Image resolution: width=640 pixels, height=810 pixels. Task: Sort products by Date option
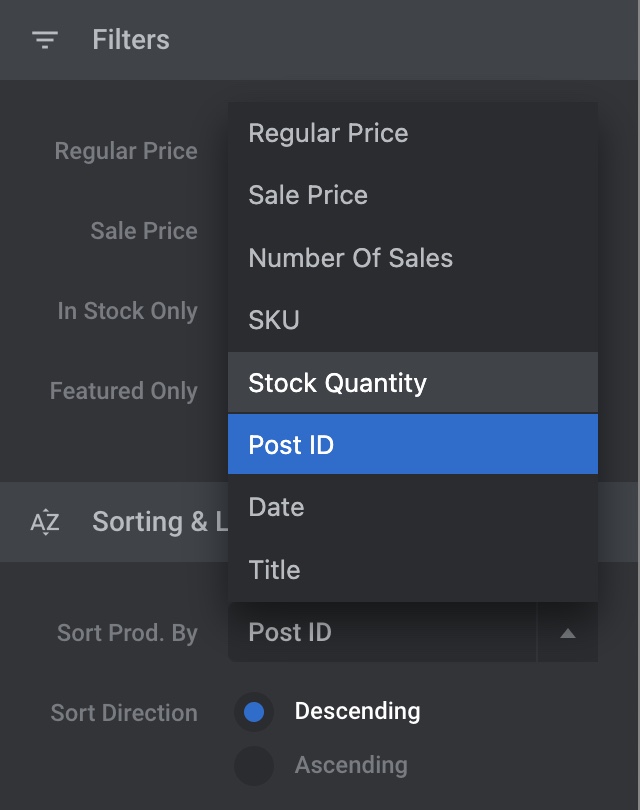point(276,507)
